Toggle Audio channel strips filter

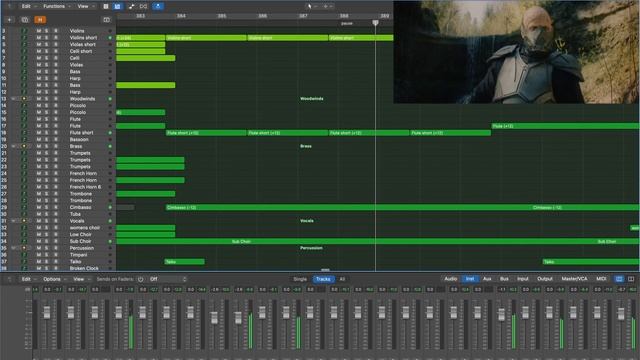pos(451,279)
